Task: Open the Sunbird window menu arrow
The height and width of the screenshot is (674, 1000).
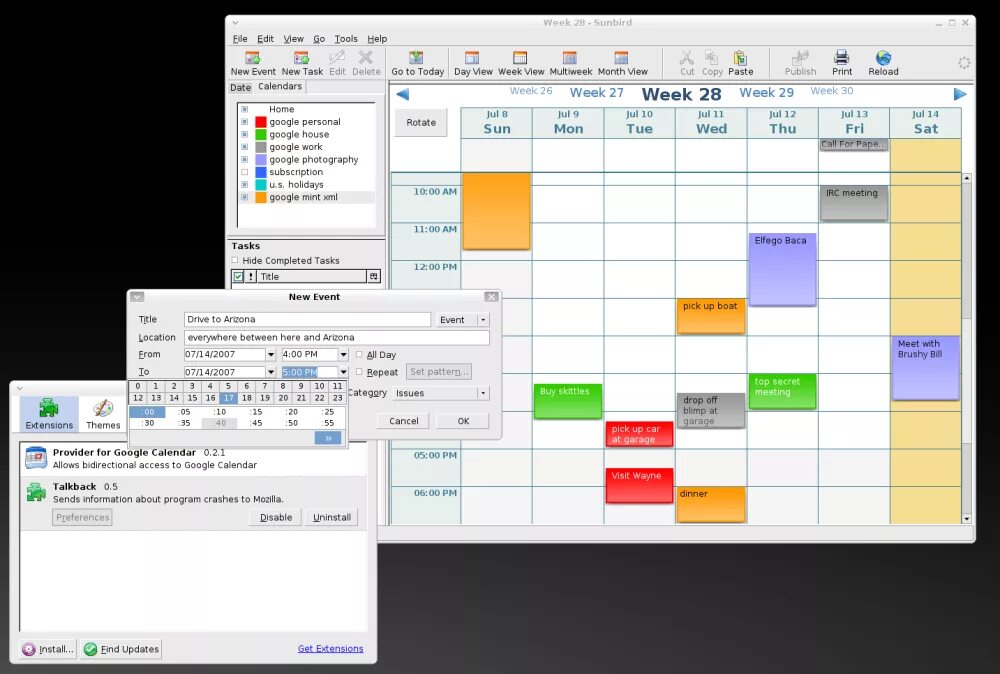Action: (235, 23)
